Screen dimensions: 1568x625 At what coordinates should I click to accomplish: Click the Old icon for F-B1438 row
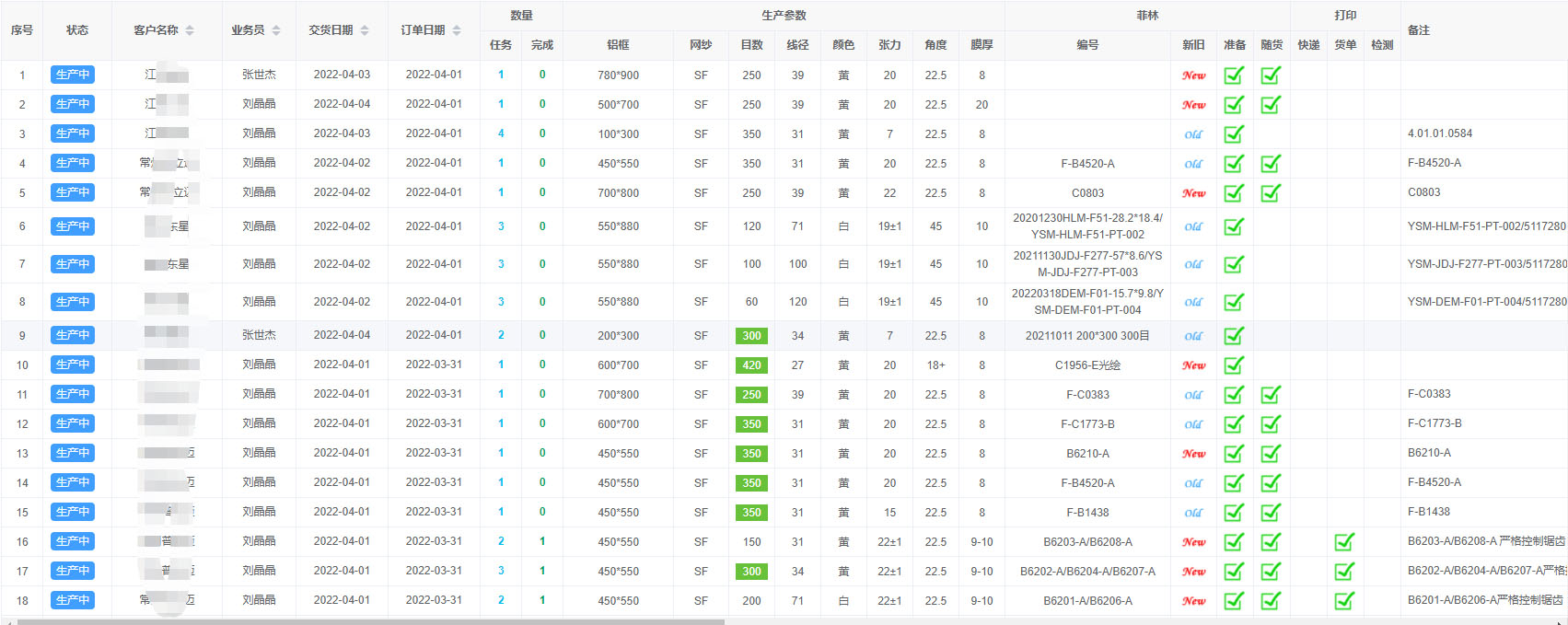[1193, 513]
